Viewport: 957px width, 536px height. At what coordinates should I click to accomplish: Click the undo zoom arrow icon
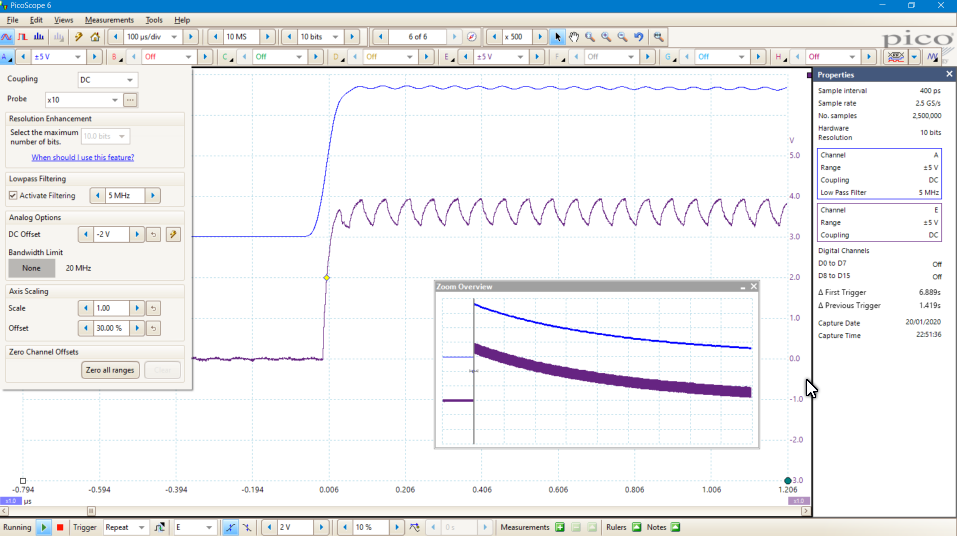pos(639,37)
